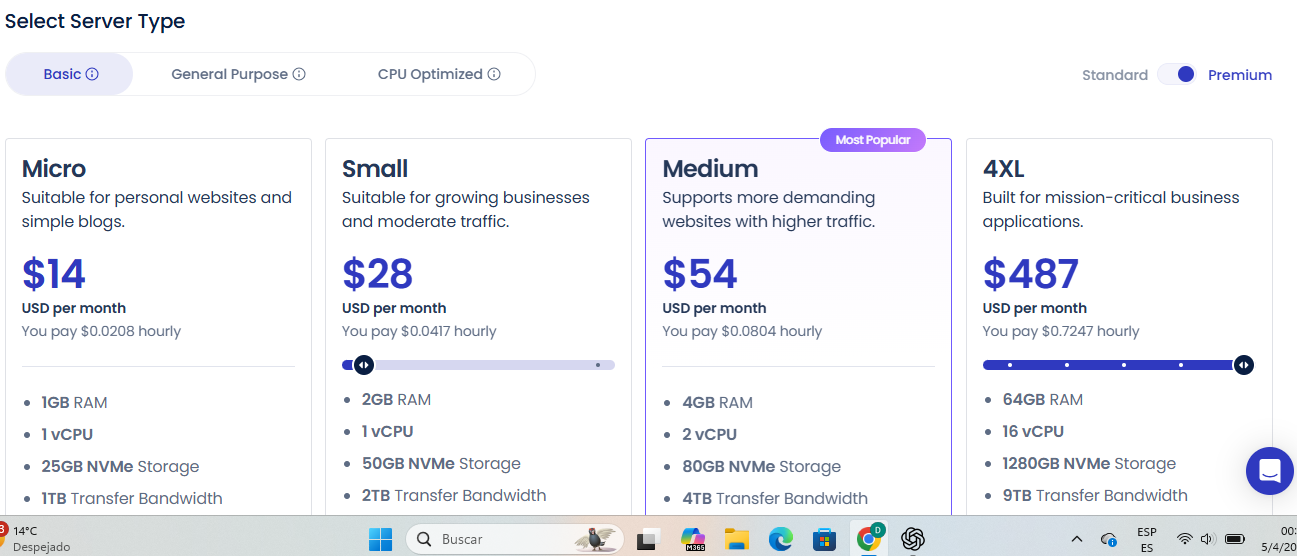Switch to the General Purpose tab
1297x556 pixels.
tap(238, 74)
